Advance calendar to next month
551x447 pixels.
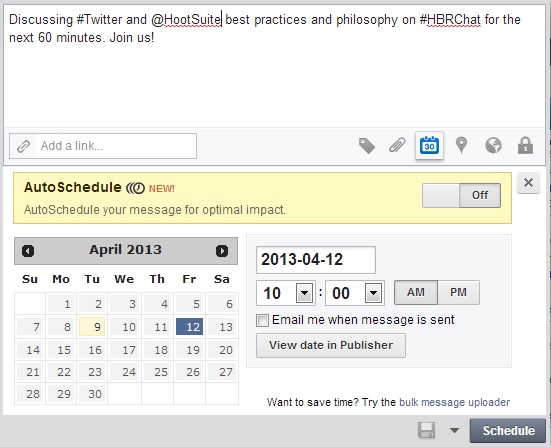coord(222,251)
